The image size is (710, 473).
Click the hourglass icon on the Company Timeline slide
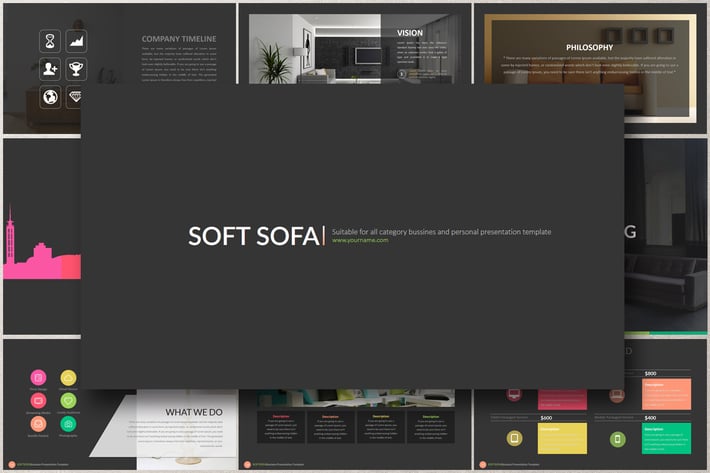tap(50, 42)
